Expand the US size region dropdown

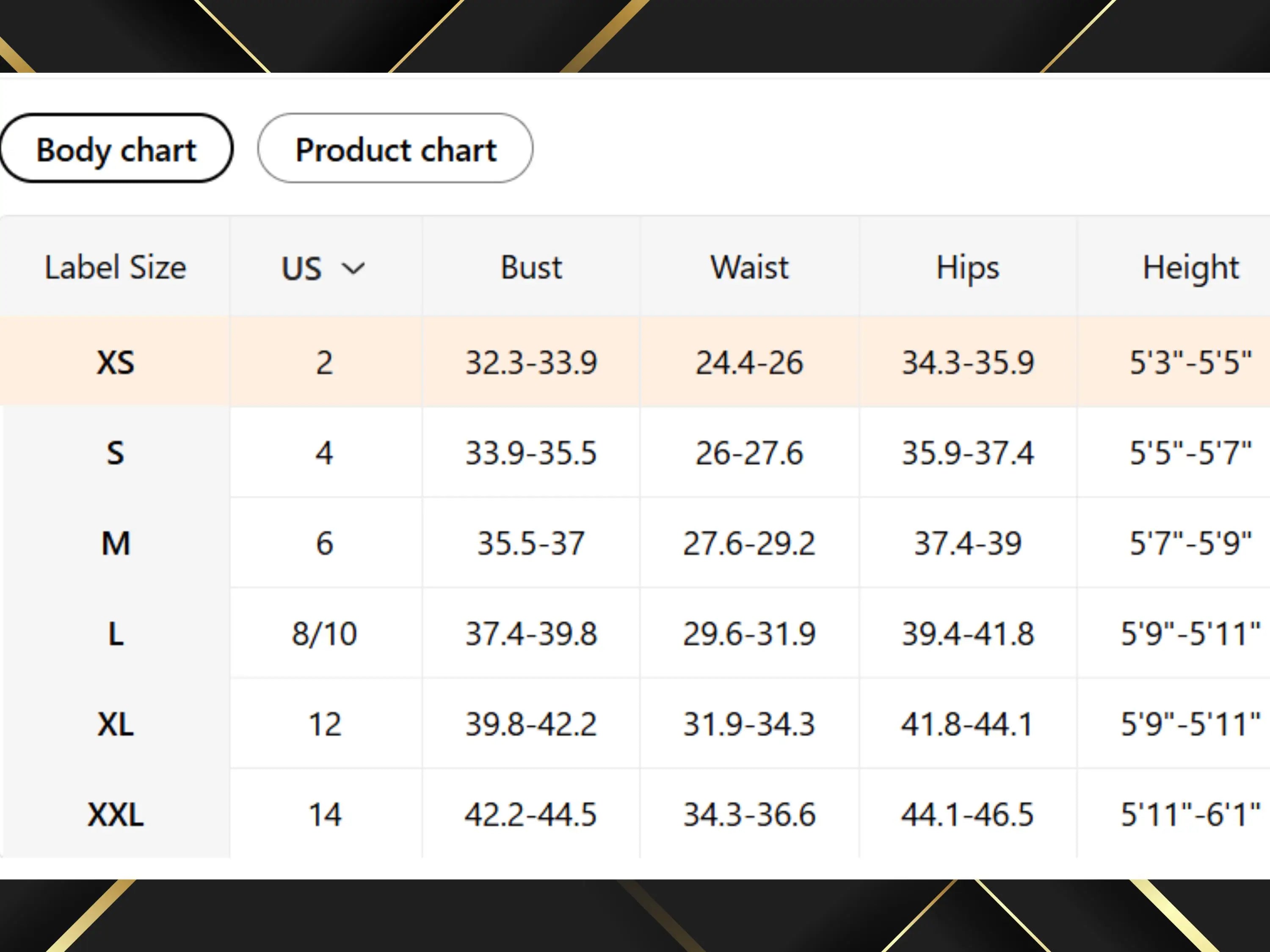click(x=324, y=267)
